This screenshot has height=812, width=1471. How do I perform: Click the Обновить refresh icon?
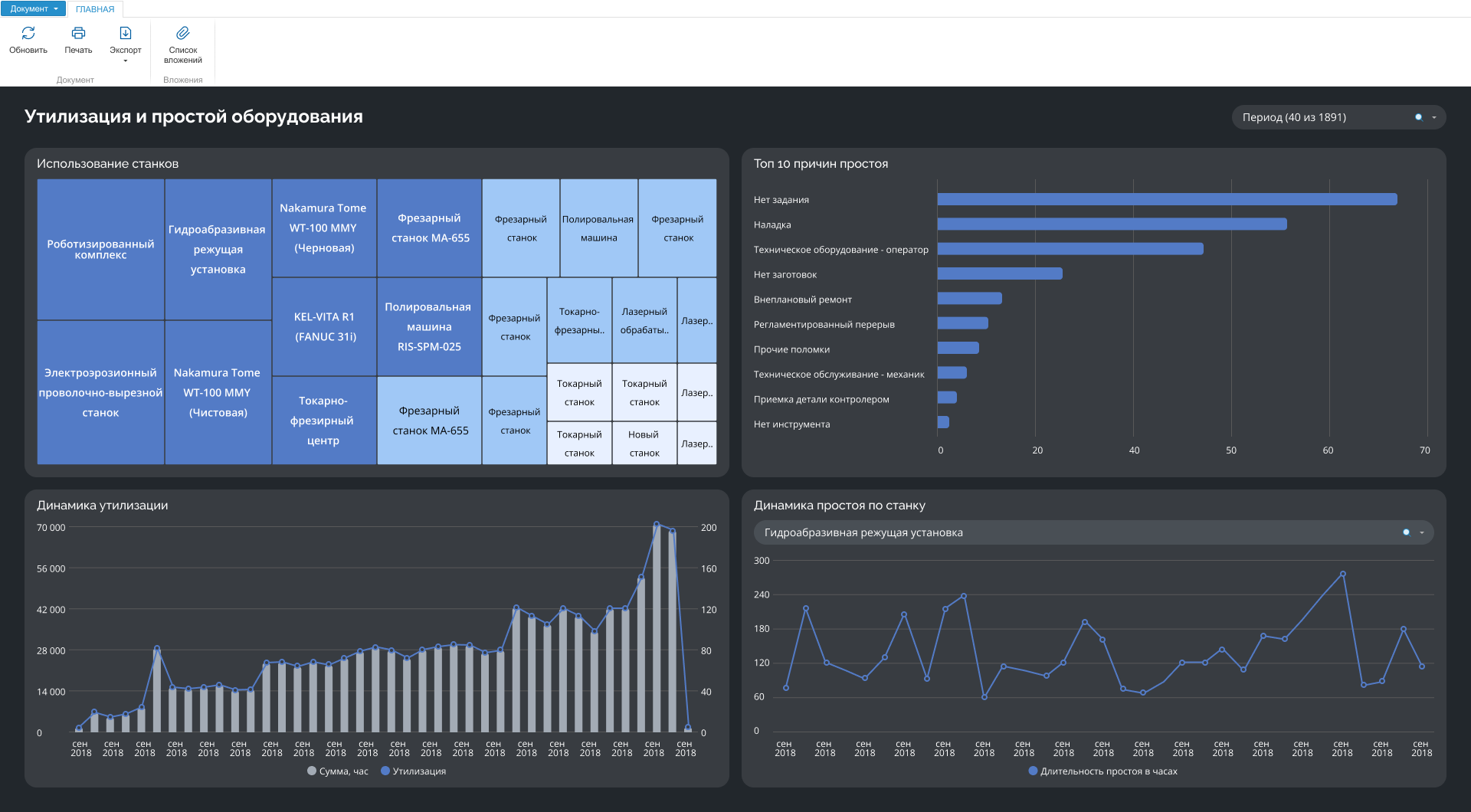[28, 33]
